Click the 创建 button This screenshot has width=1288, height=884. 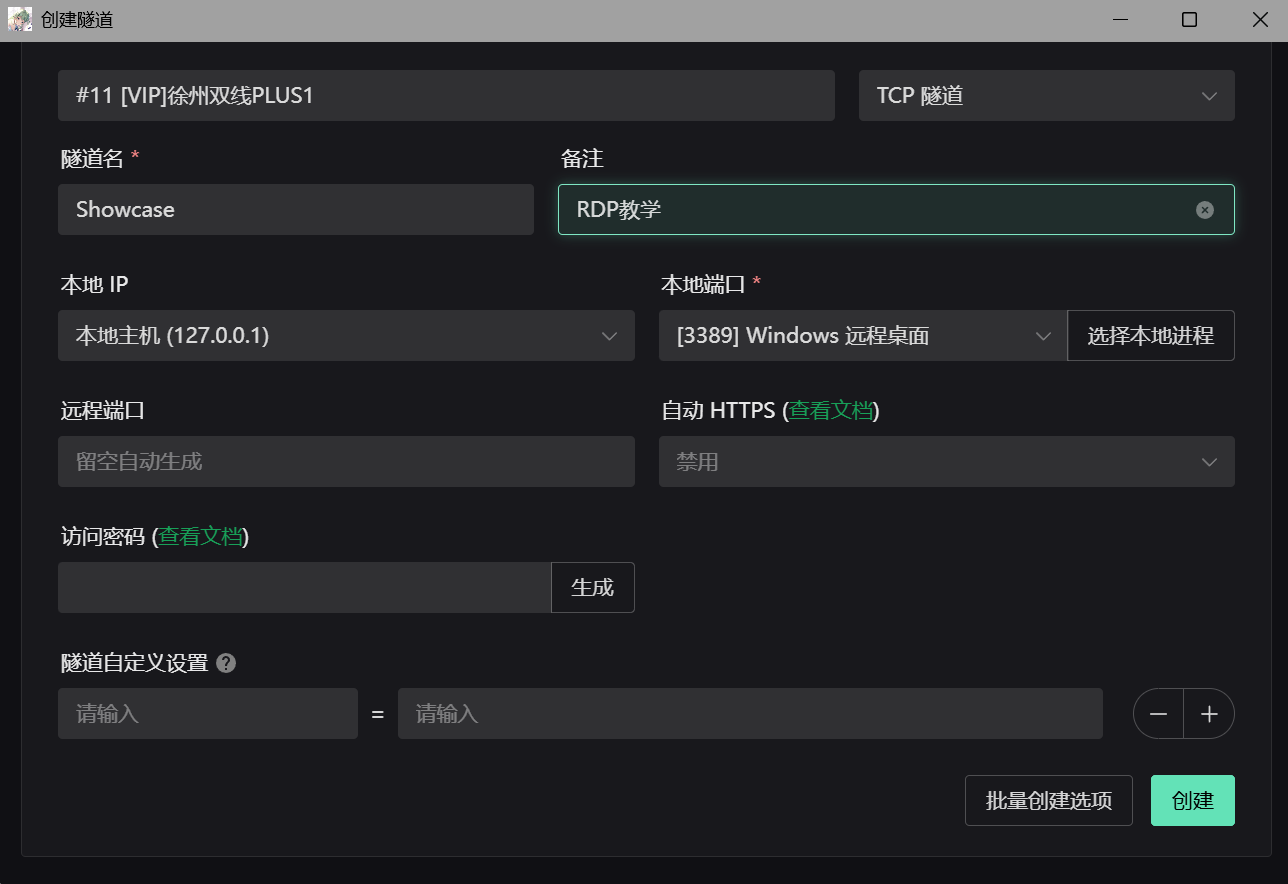(1192, 801)
